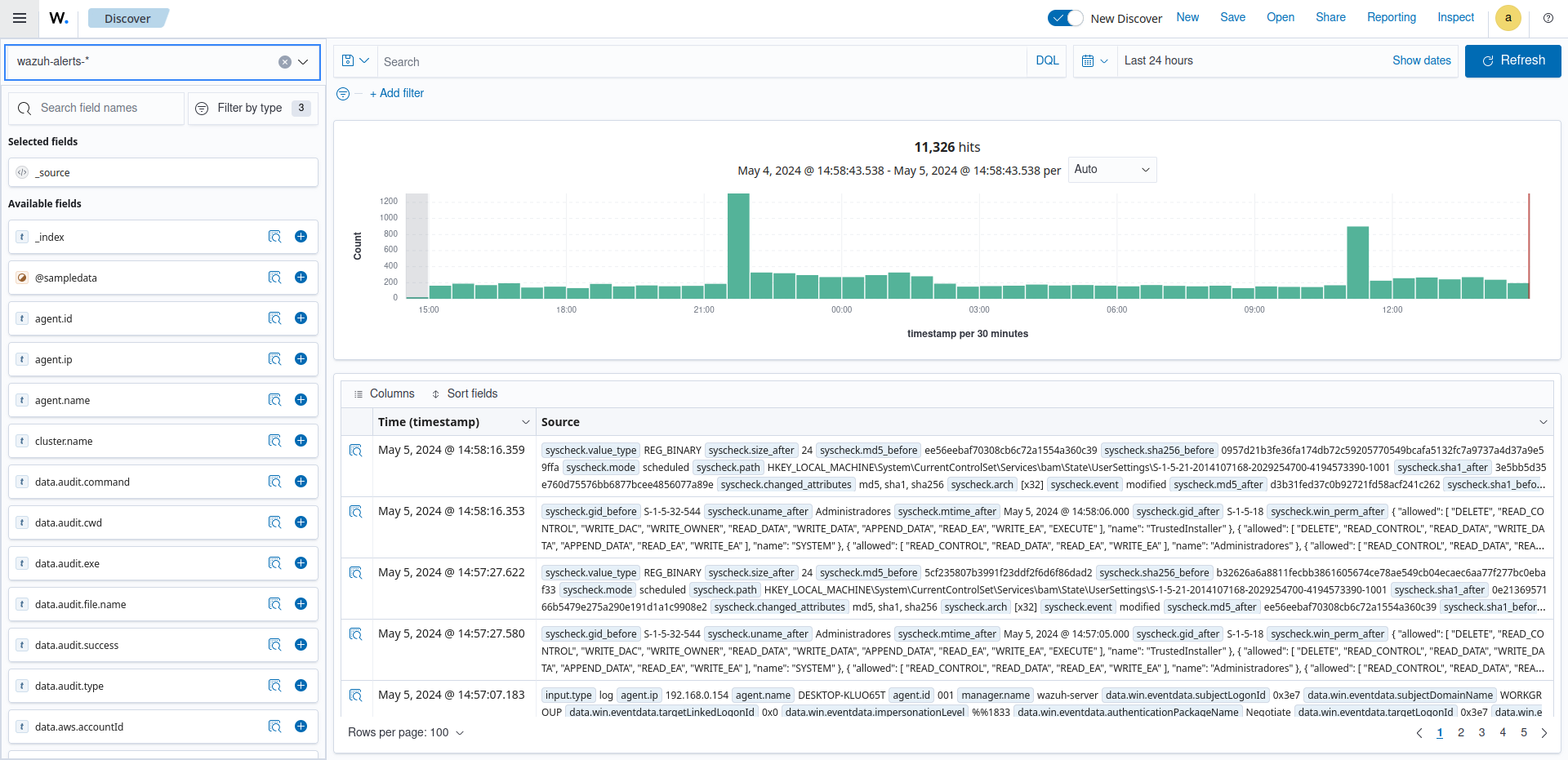Add agent.id field as column
The width and height of the screenshot is (1568, 760).
[x=301, y=318]
